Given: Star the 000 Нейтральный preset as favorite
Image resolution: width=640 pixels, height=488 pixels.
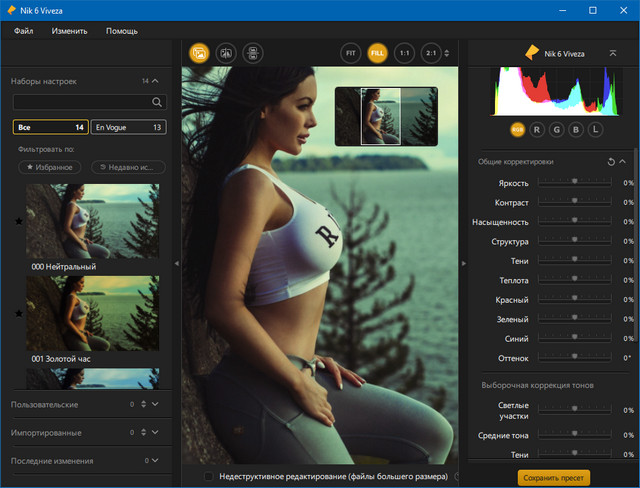Looking at the screenshot, I should [x=18, y=222].
